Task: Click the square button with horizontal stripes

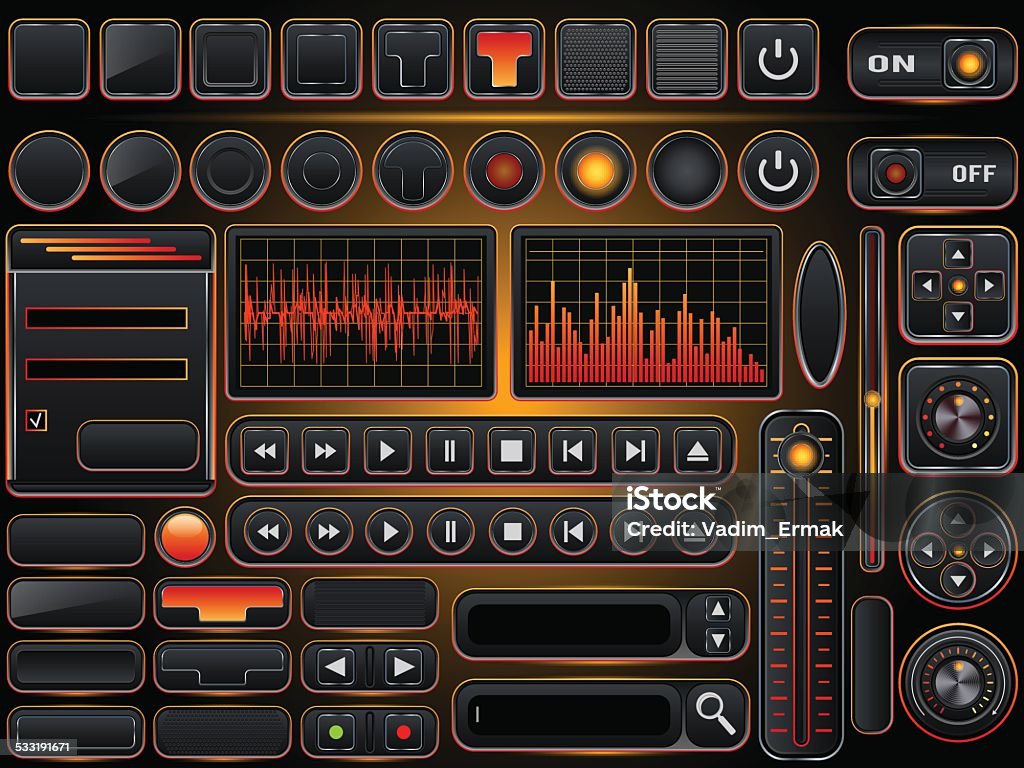Action: point(686,59)
